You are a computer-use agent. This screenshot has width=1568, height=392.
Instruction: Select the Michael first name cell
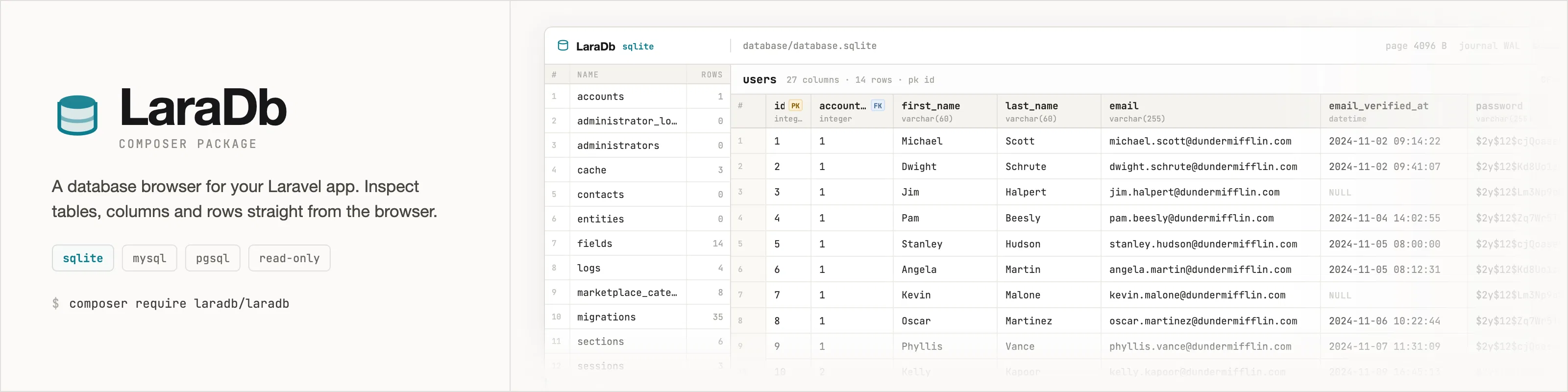(945, 141)
